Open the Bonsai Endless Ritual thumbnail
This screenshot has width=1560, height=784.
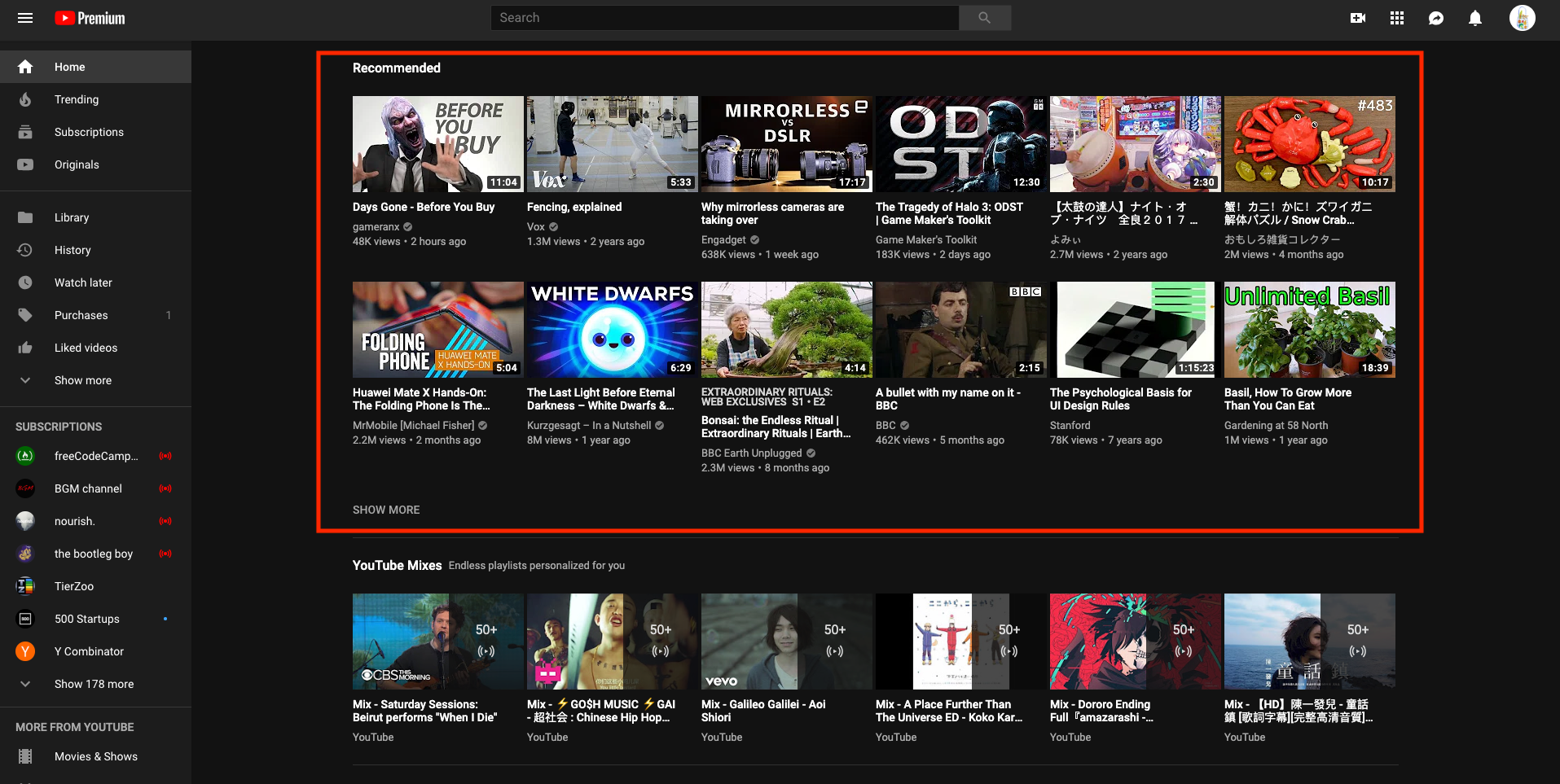click(787, 330)
